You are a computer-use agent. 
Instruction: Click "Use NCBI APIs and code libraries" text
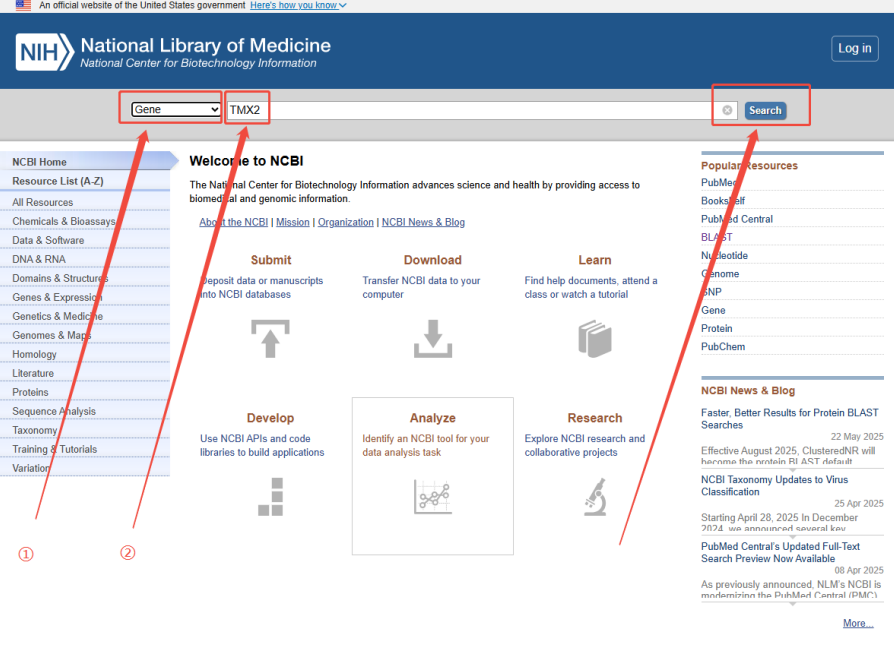point(262,445)
